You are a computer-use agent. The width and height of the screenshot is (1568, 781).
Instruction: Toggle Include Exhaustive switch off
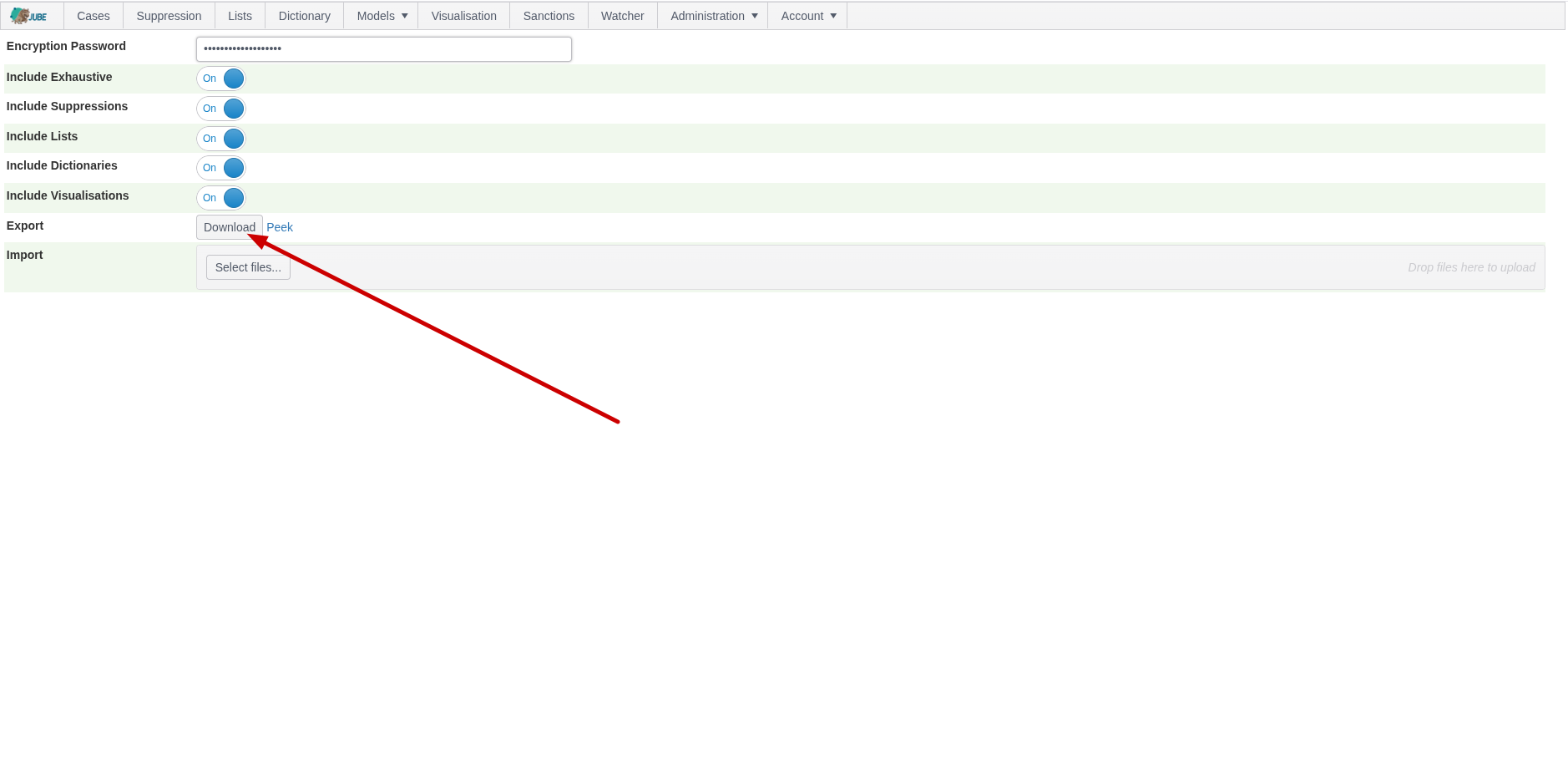tap(221, 79)
